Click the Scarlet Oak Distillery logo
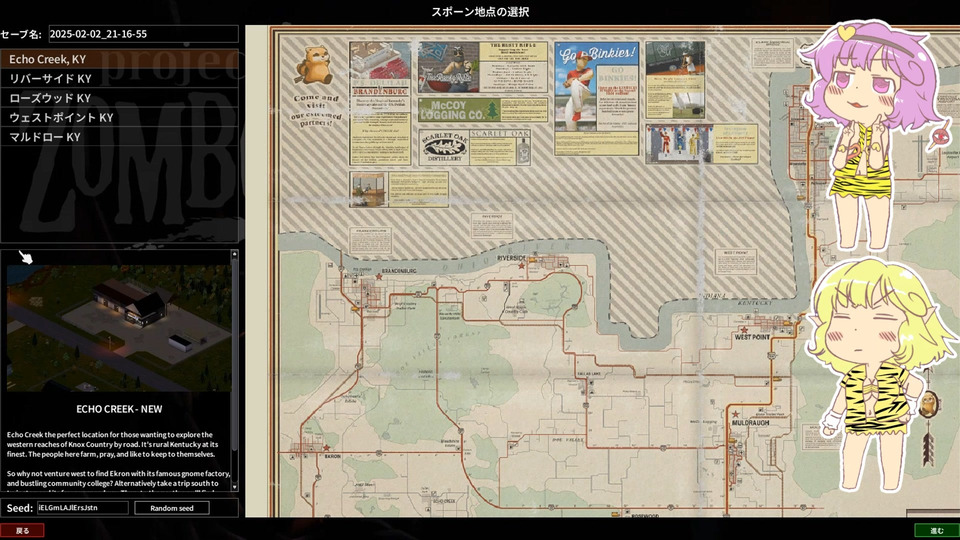 coord(444,148)
